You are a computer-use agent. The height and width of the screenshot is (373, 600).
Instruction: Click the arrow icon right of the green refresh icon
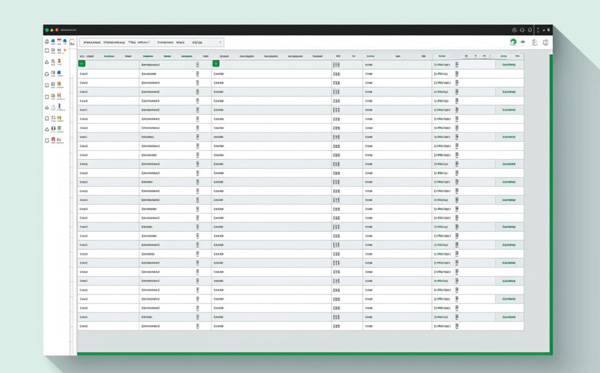[523, 42]
